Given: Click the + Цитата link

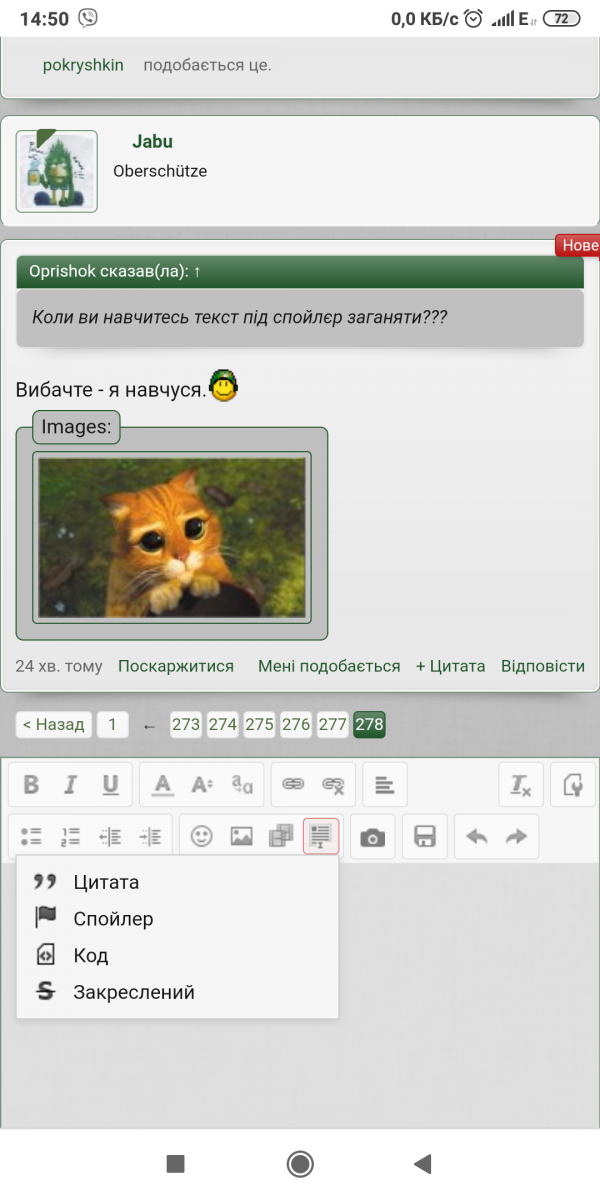Looking at the screenshot, I should 451,666.
